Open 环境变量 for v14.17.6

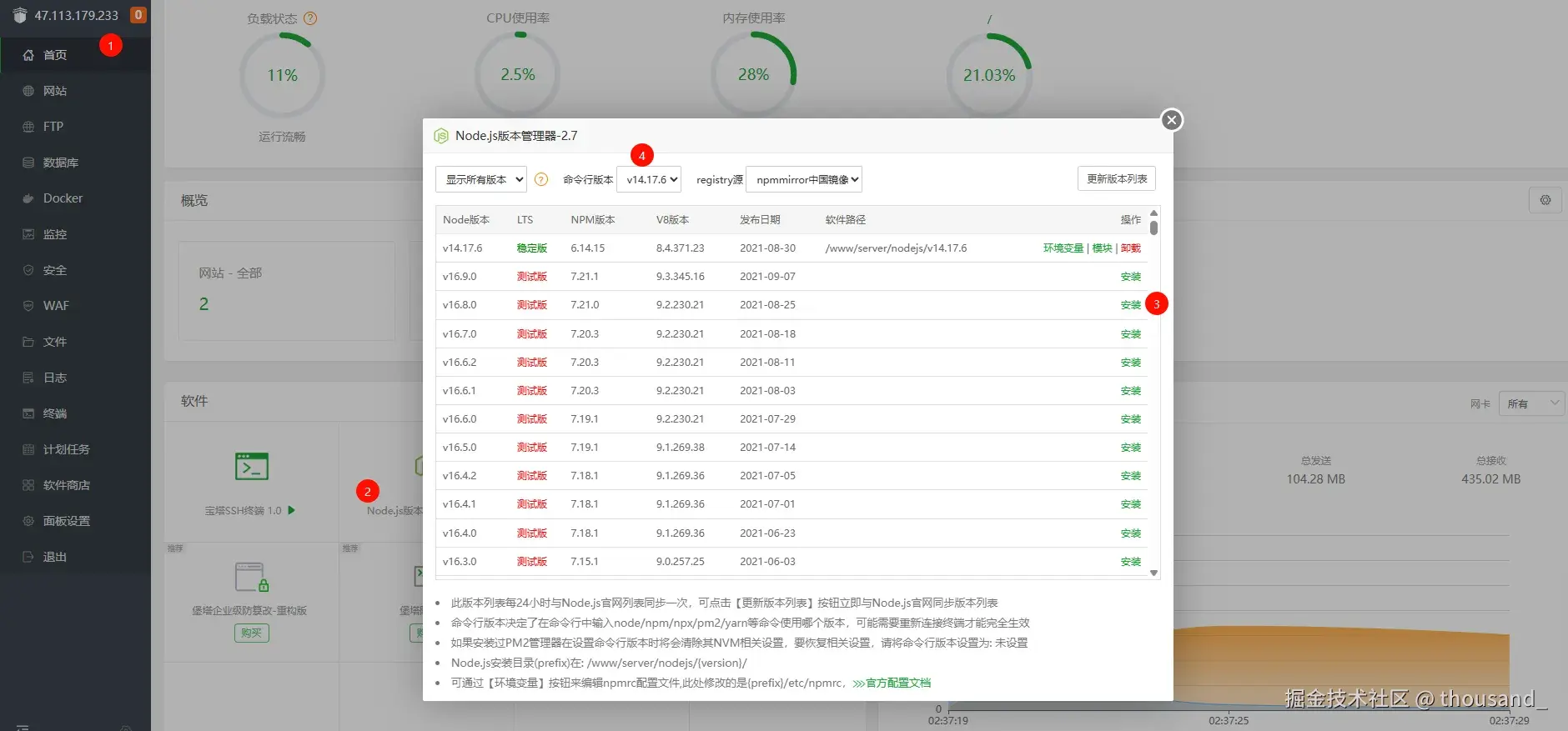1063,248
